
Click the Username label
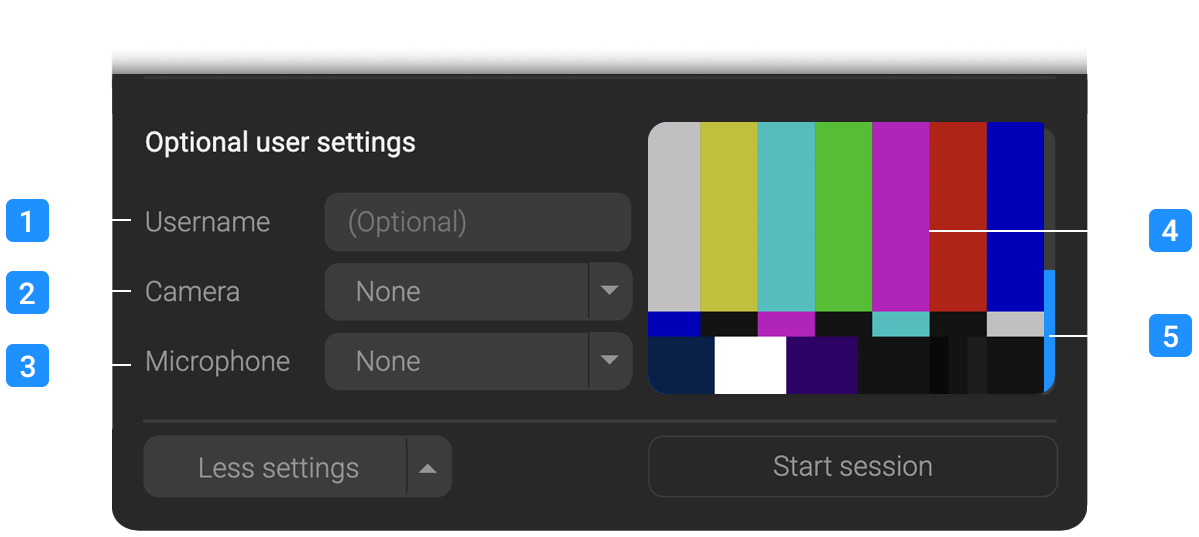207,222
